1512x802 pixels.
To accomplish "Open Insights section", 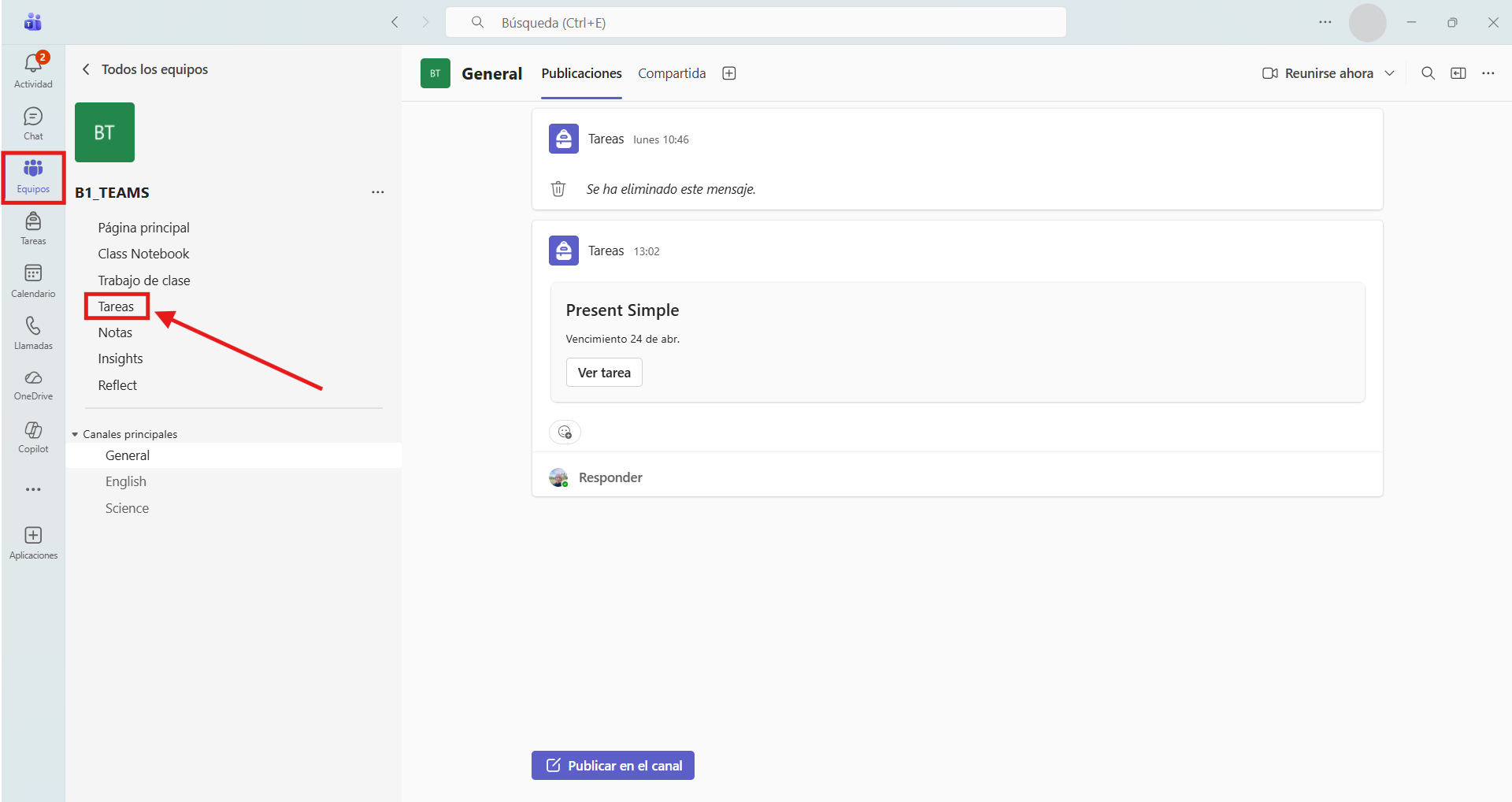I will pos(120,358).
